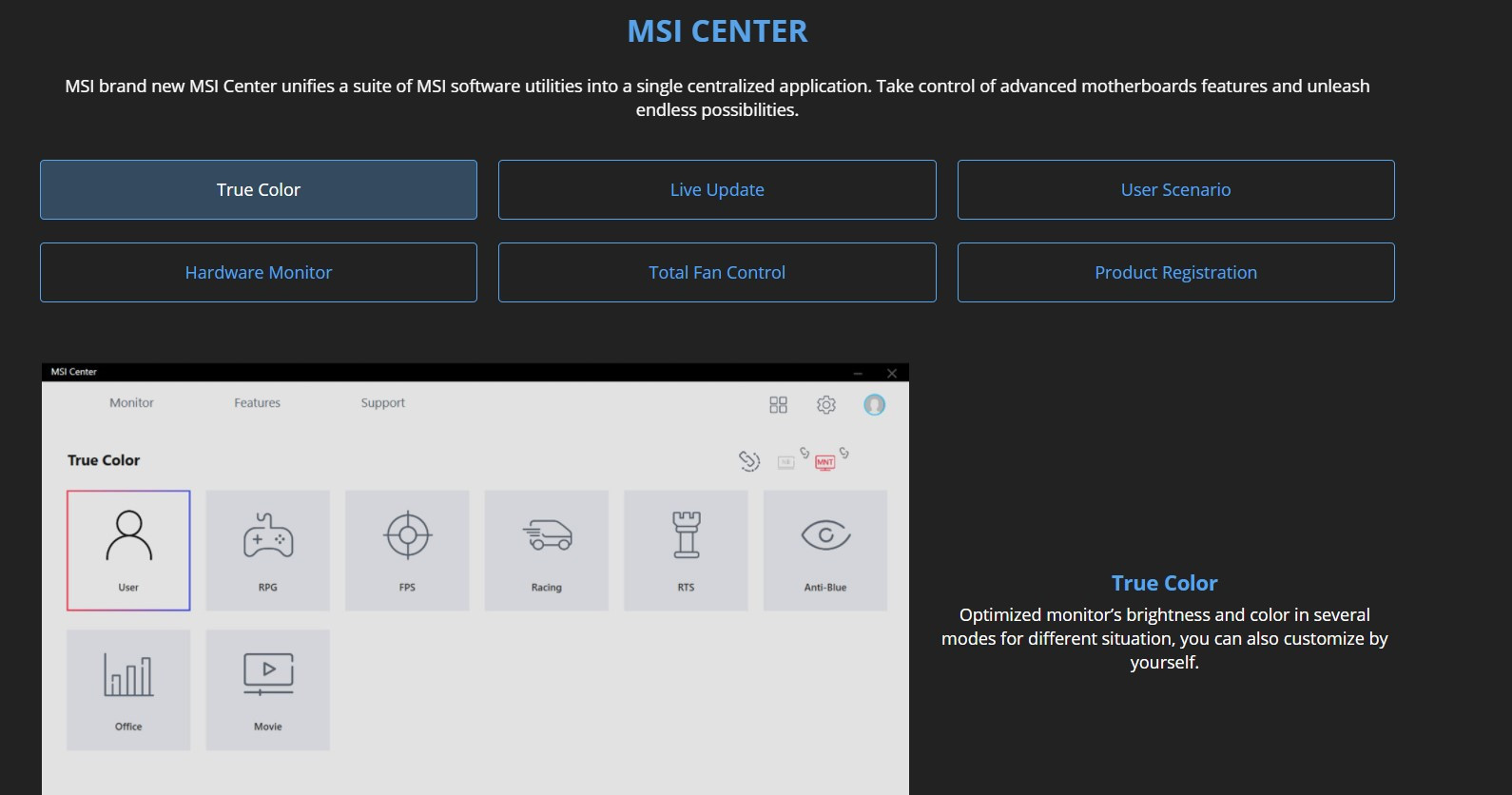The height and width of the screenshot is (795, 1512).
Task: Click the MSI CENTER page heading
Action: pyautogui.click(x=717, y=31)
